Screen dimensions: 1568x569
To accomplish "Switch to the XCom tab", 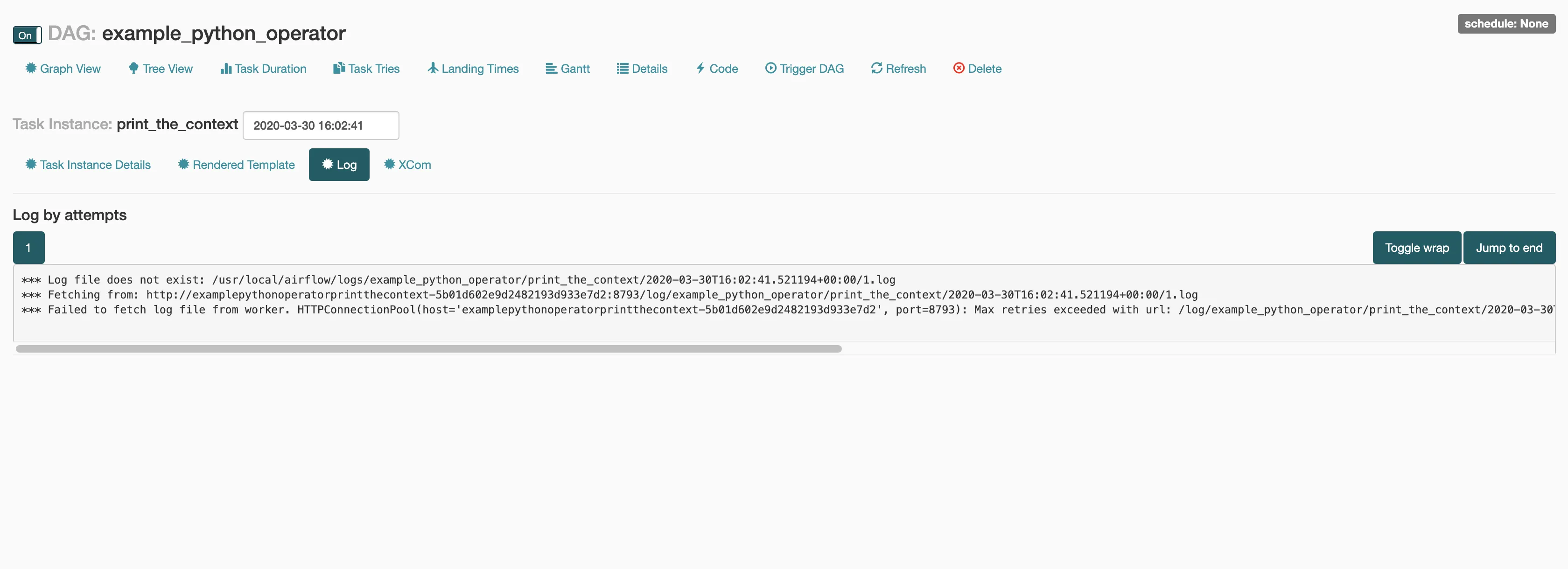I will (x=407, y=165).
